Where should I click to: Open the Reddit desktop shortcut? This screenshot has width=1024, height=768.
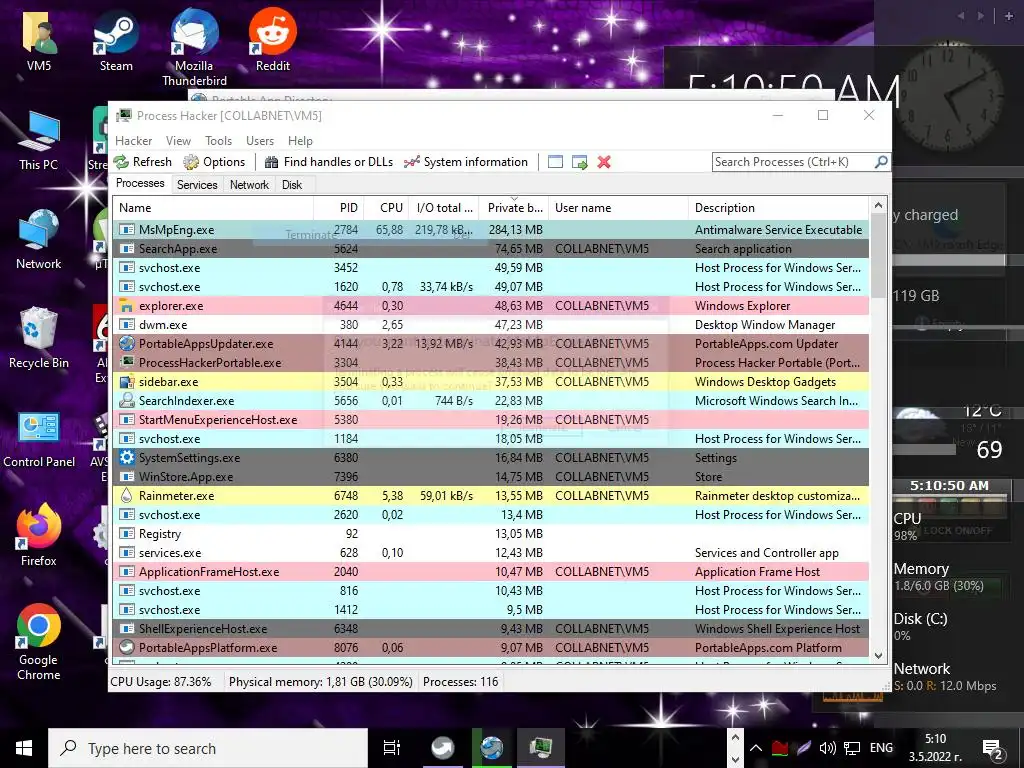[272, 40]
